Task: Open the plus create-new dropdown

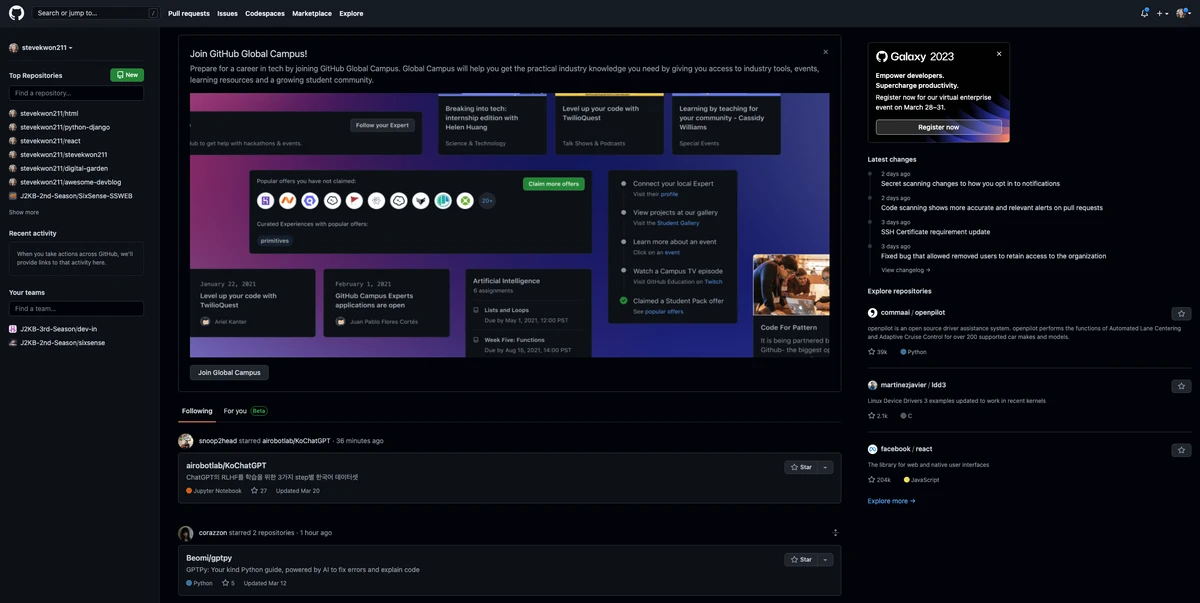Action: click(1161, 13)
